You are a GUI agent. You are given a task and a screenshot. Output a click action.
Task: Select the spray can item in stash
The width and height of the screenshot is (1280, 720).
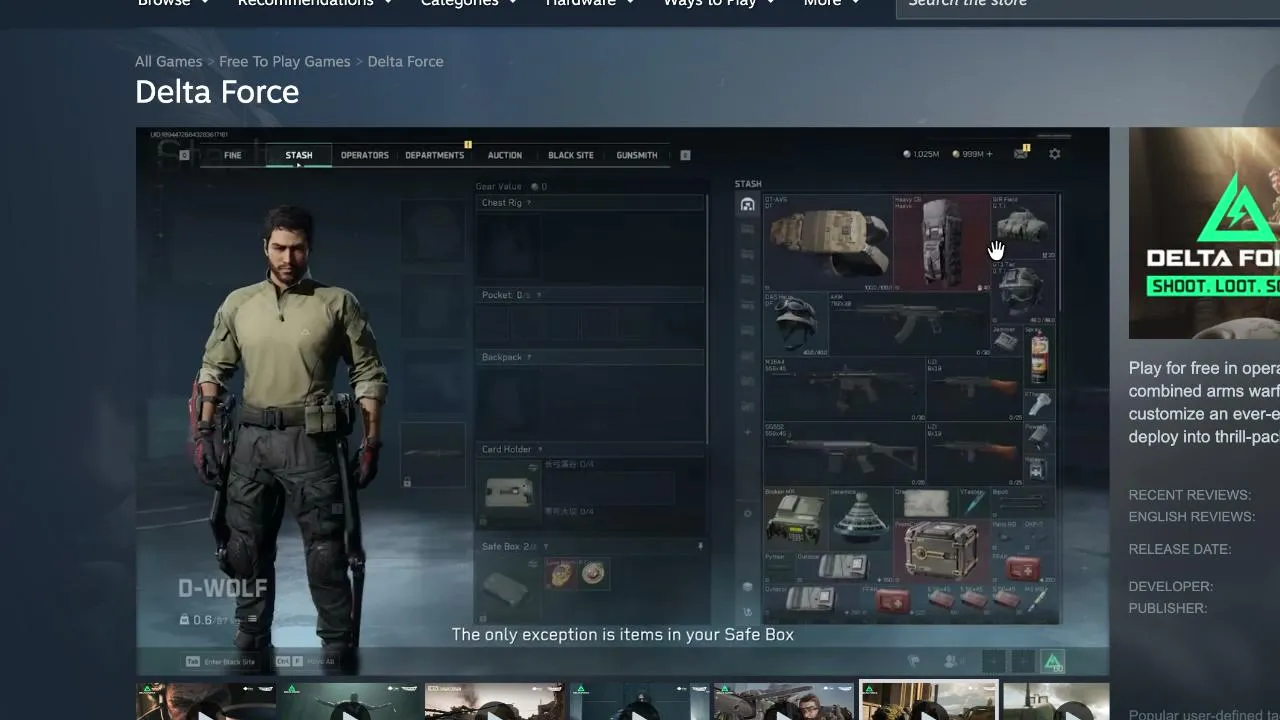click(1039, 357)
